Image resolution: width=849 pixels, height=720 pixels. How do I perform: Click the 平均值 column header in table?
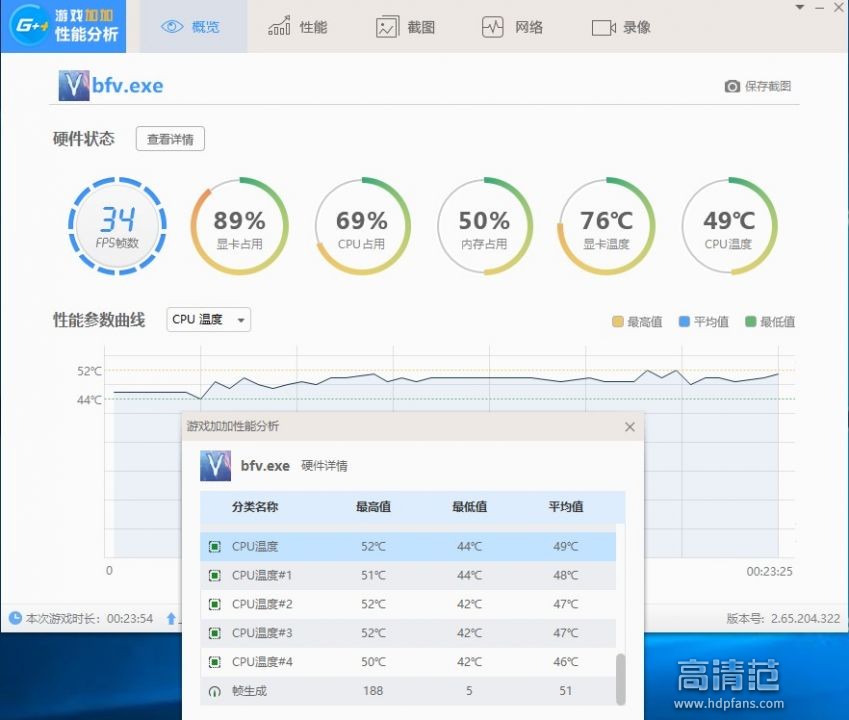coord(566,507)
